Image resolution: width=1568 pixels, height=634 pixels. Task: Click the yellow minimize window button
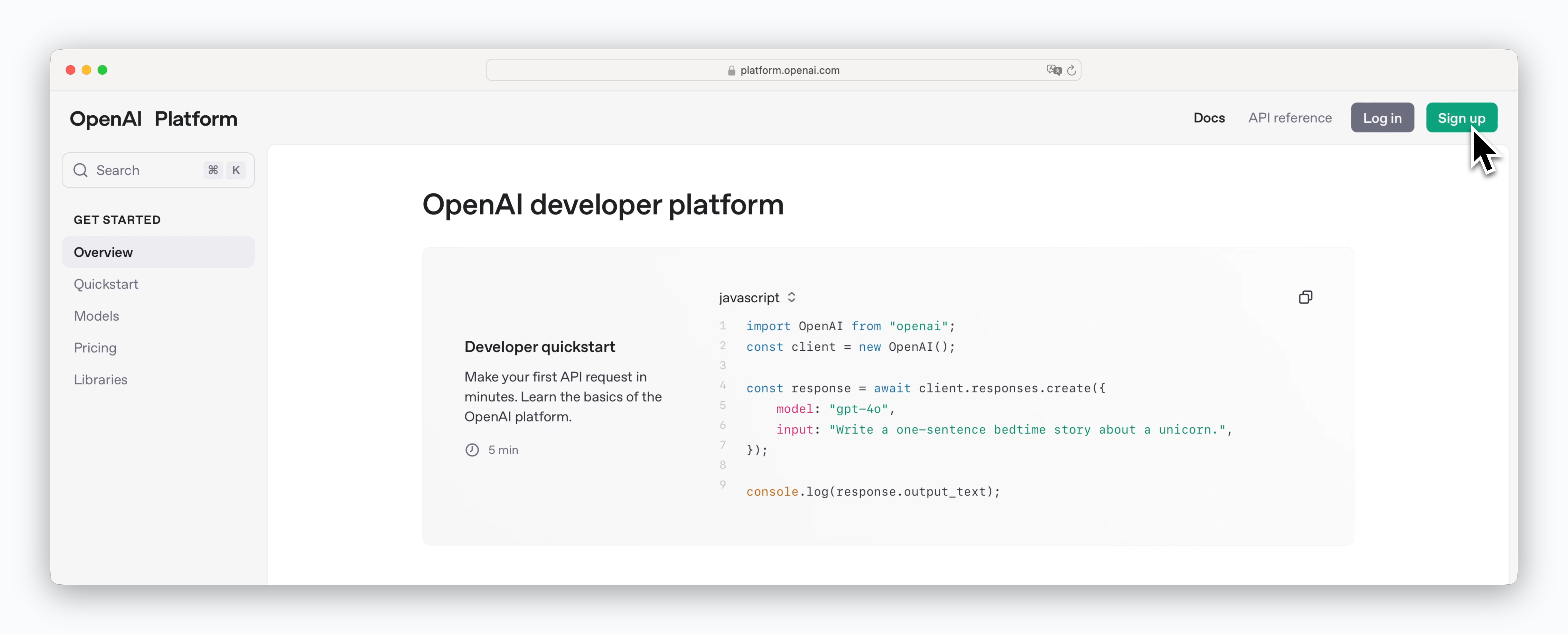86,70
